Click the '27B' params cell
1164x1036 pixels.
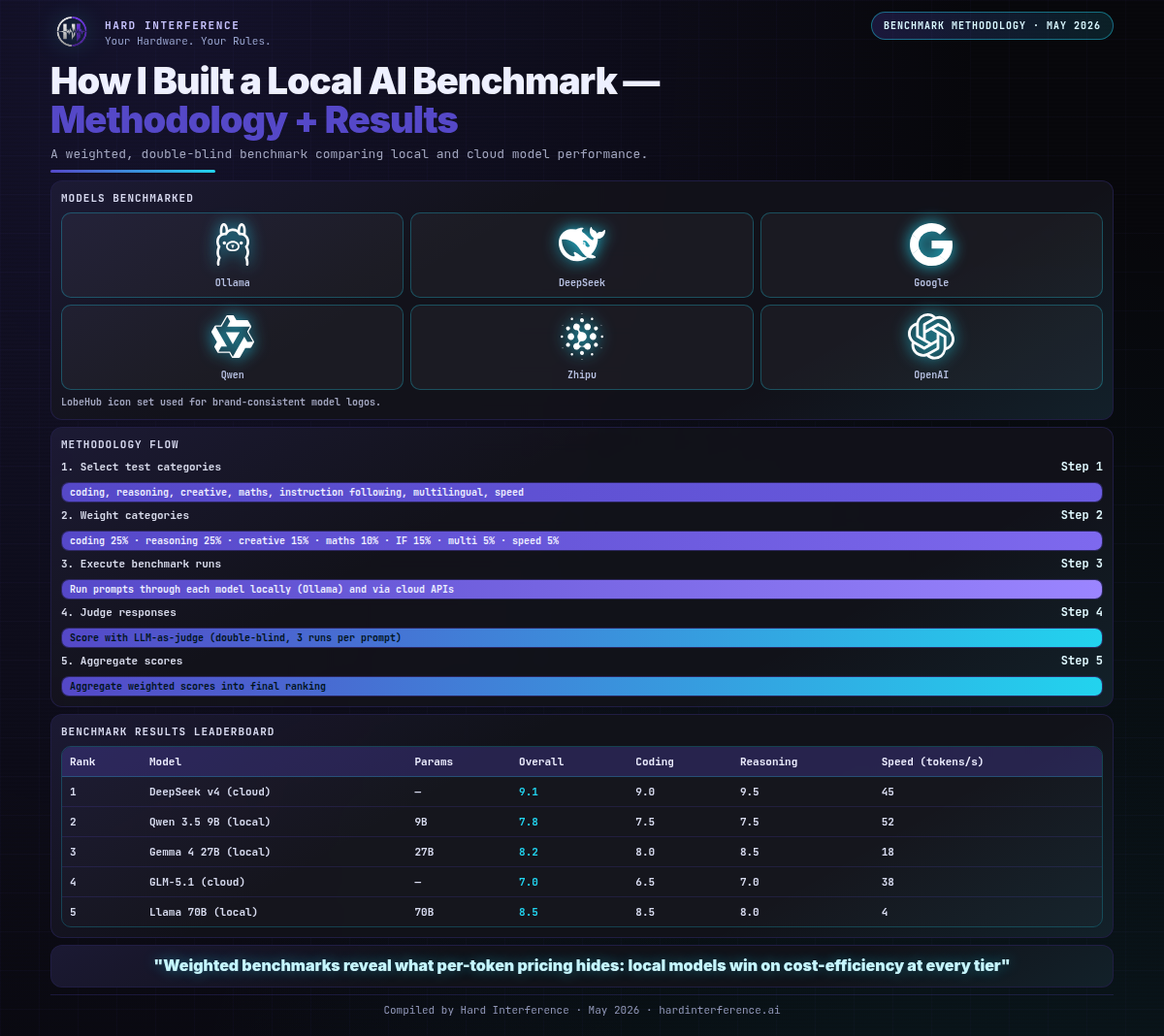click(x=424, y=852)
